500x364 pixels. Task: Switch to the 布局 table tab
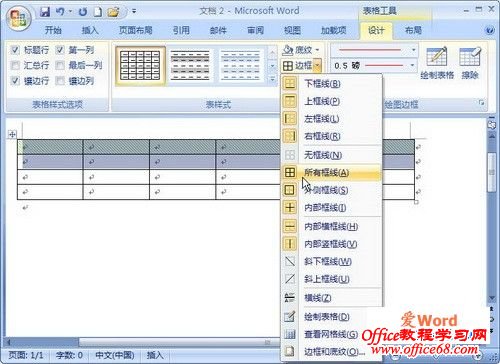point(413,30)
